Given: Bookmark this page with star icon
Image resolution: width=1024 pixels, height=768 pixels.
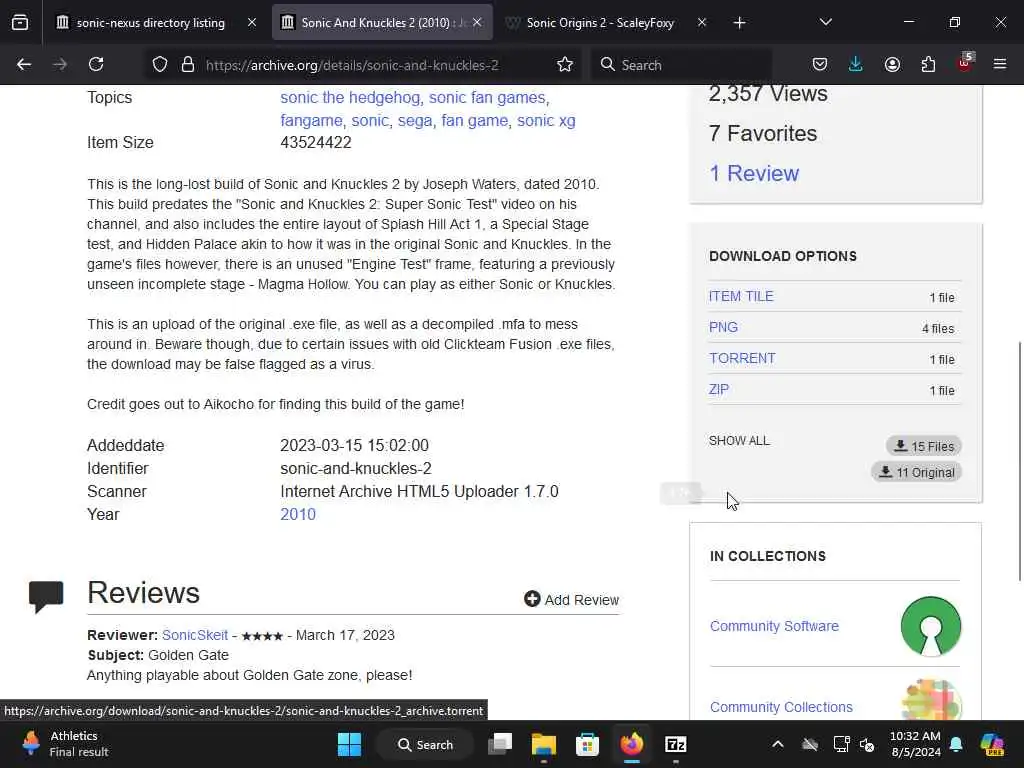Looking at the screenshot, I should (x=565, y=65).
